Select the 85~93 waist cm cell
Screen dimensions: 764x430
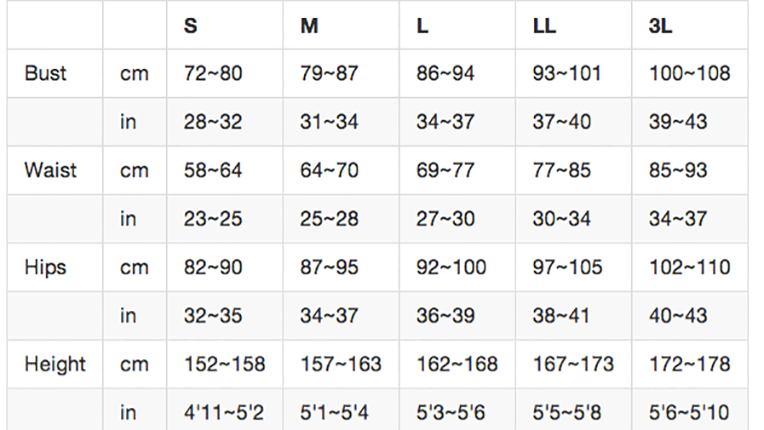tap(678, 170)
